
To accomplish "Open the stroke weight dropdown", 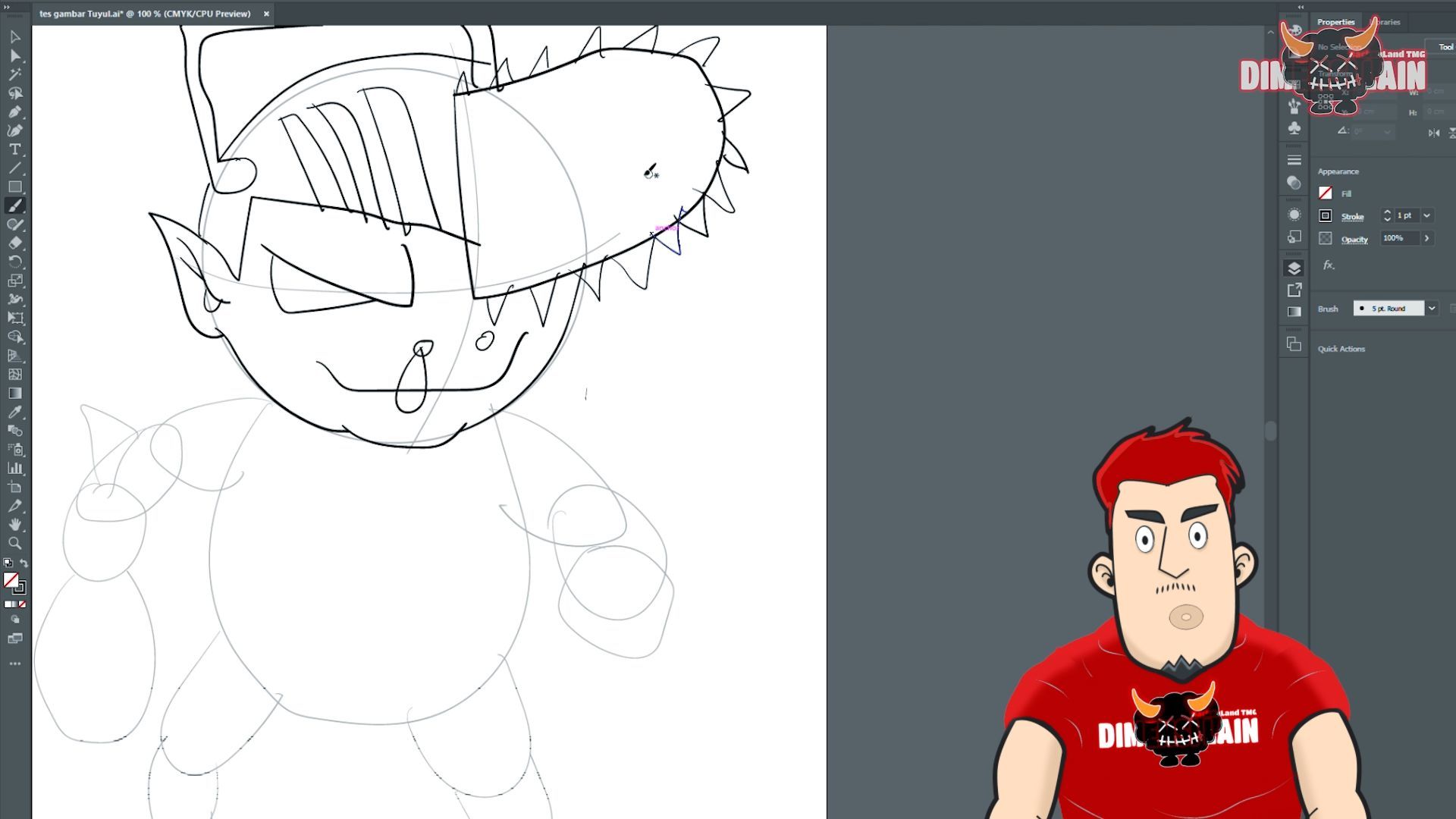I will [x=1427, y=215].
